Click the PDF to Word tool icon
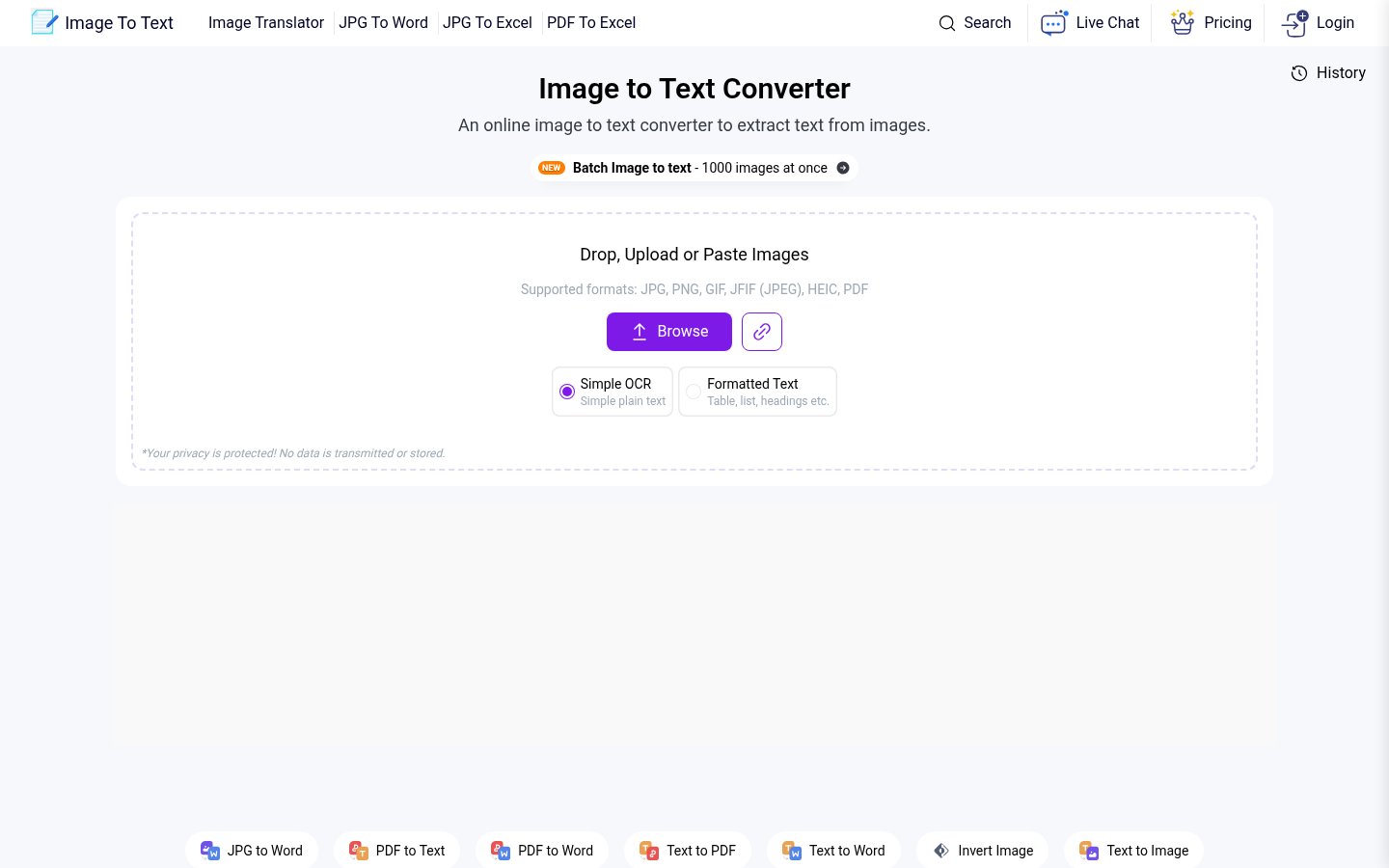The height and width of the screenshot is (868, 1389). click(x=501, y=851)
